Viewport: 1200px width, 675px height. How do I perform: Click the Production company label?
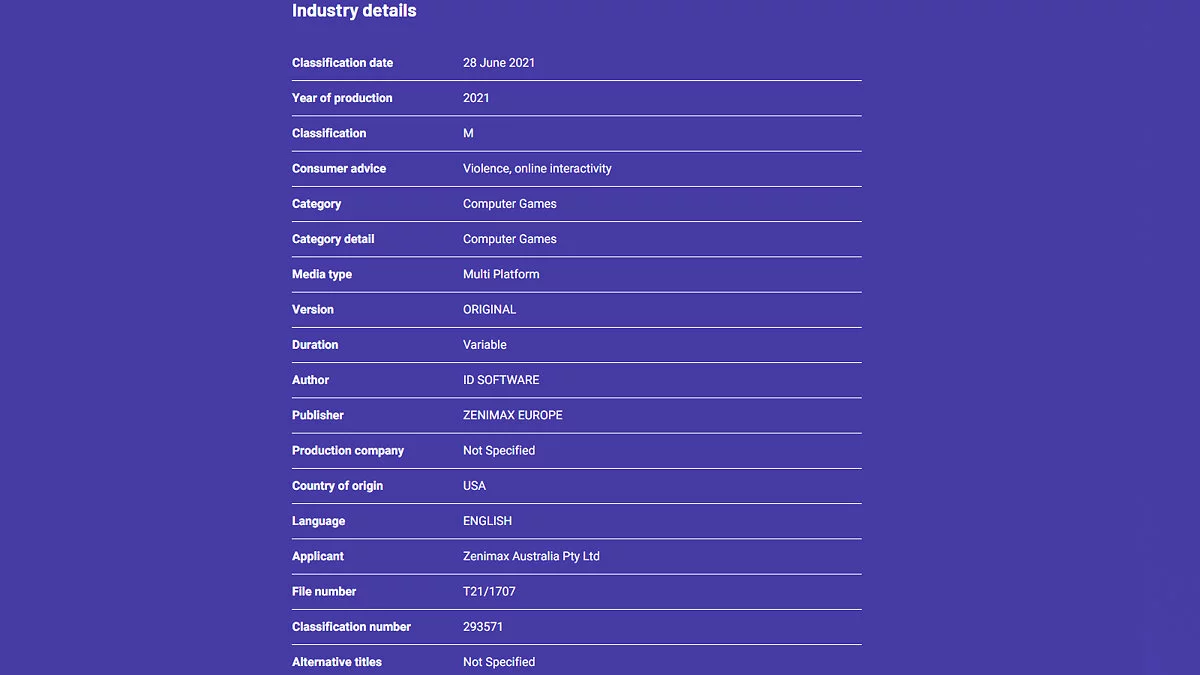tap(348, 451)
